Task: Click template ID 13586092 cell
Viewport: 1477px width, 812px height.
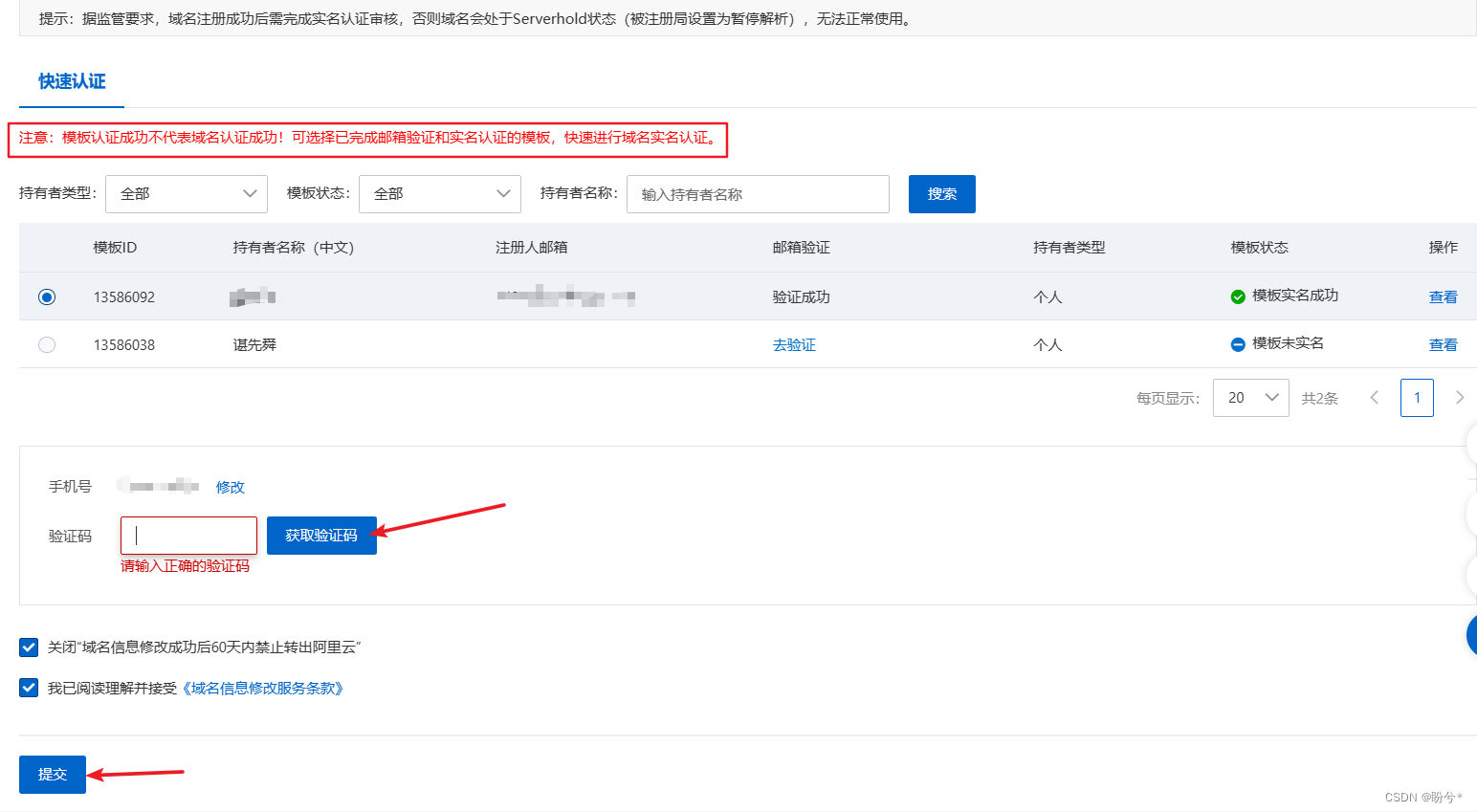Action: point(124,297)
